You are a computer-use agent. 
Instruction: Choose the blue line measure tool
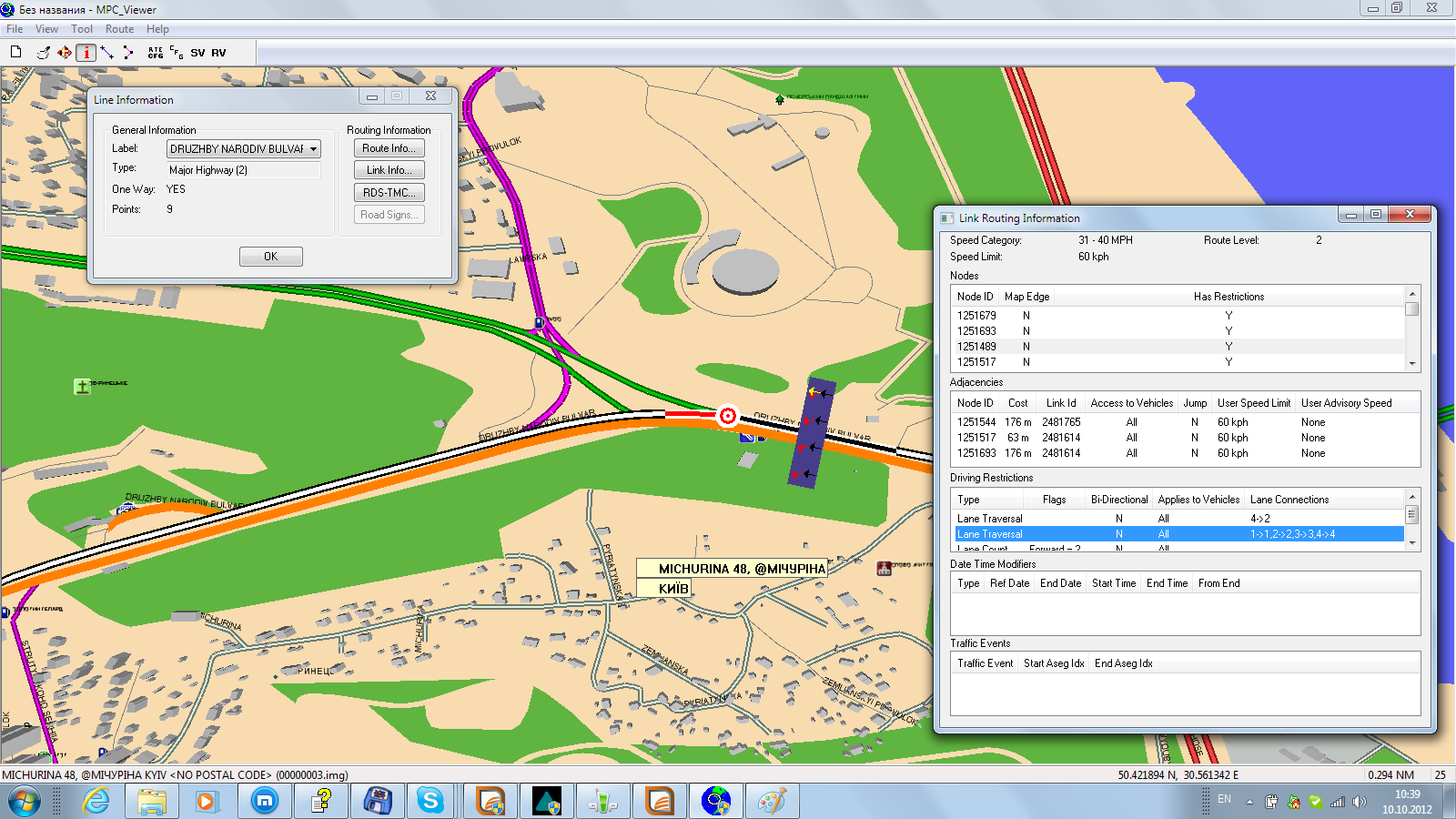(107, 53)
